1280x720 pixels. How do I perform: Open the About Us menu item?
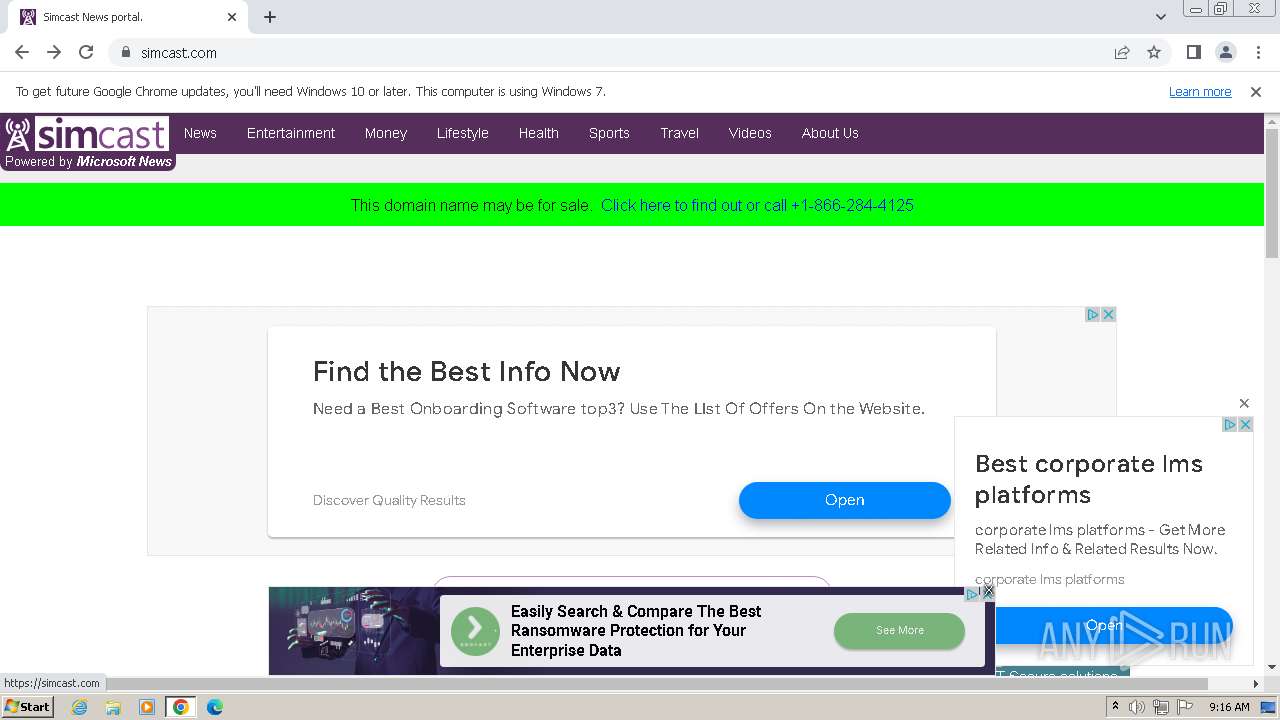click(830, 133)
